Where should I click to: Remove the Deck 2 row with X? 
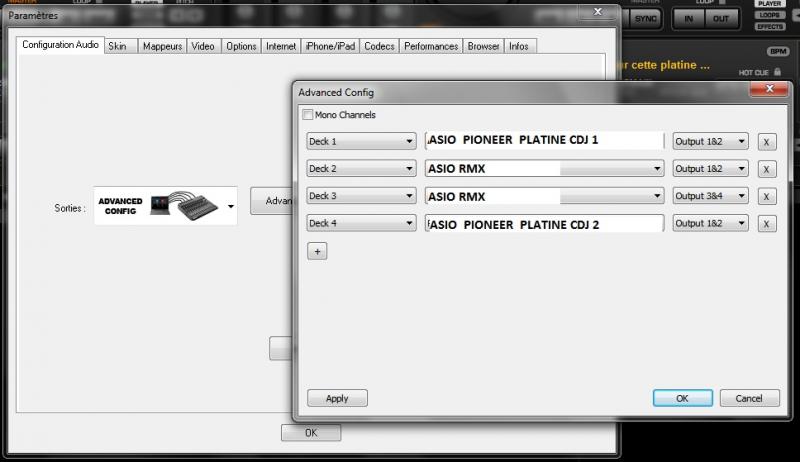(x=766, y=169)
